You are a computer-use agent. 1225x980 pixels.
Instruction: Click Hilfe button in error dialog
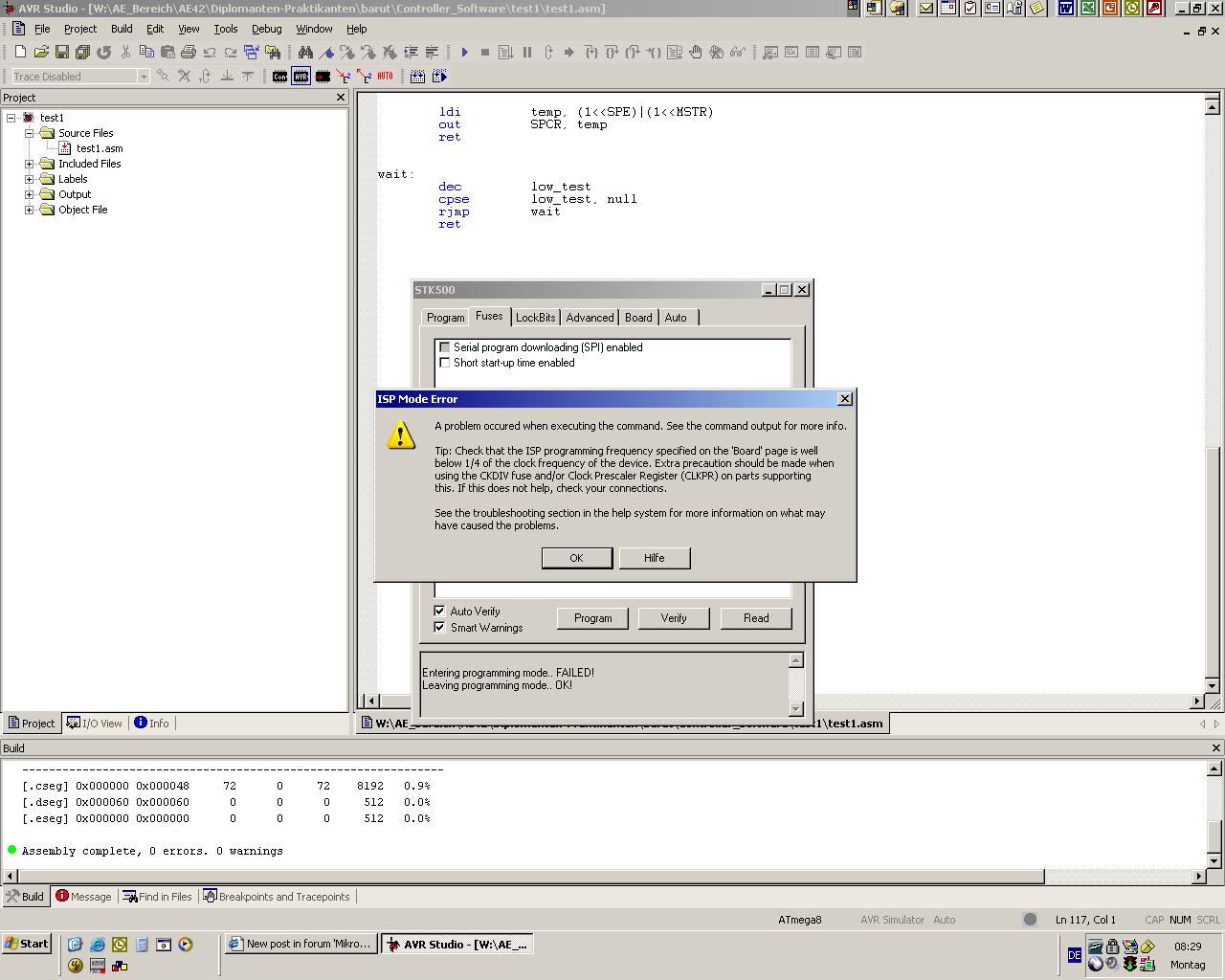pyautogui.click(x=655, y=558)
